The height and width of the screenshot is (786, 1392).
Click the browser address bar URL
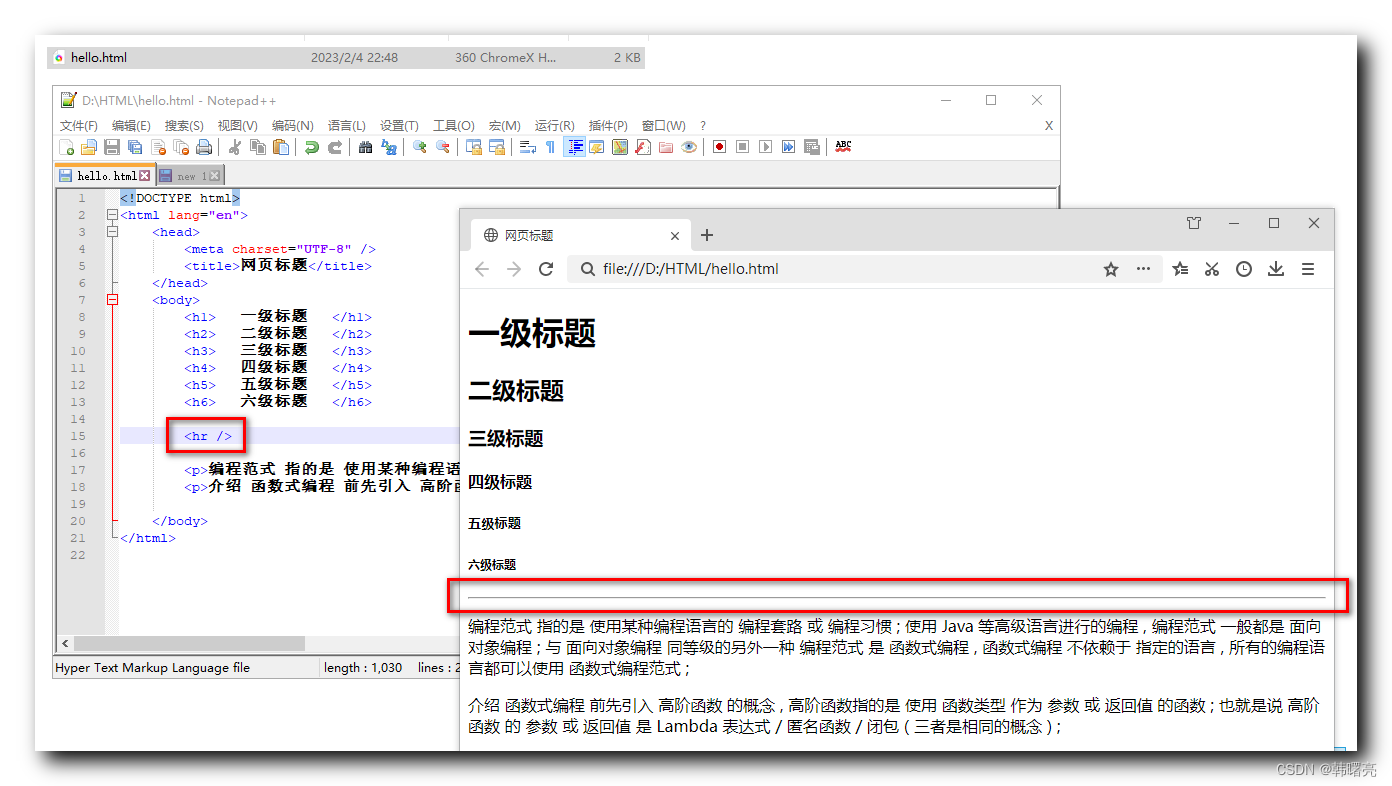(691, 269)
